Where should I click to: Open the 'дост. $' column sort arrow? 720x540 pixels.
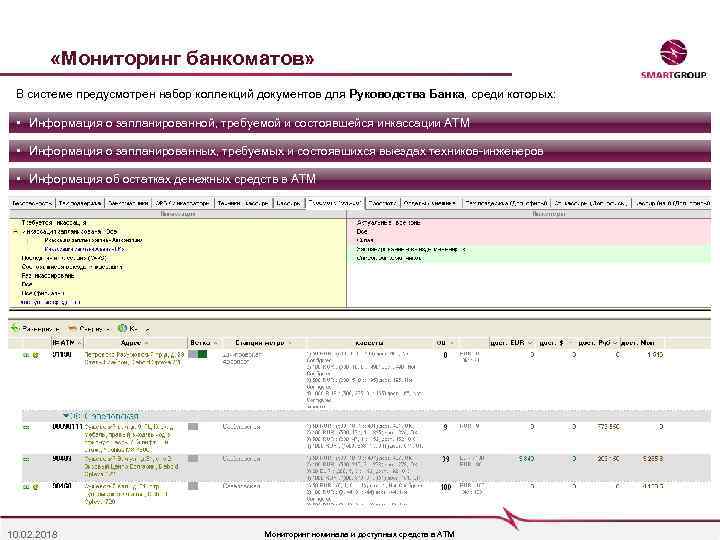[x=569, y=343]
